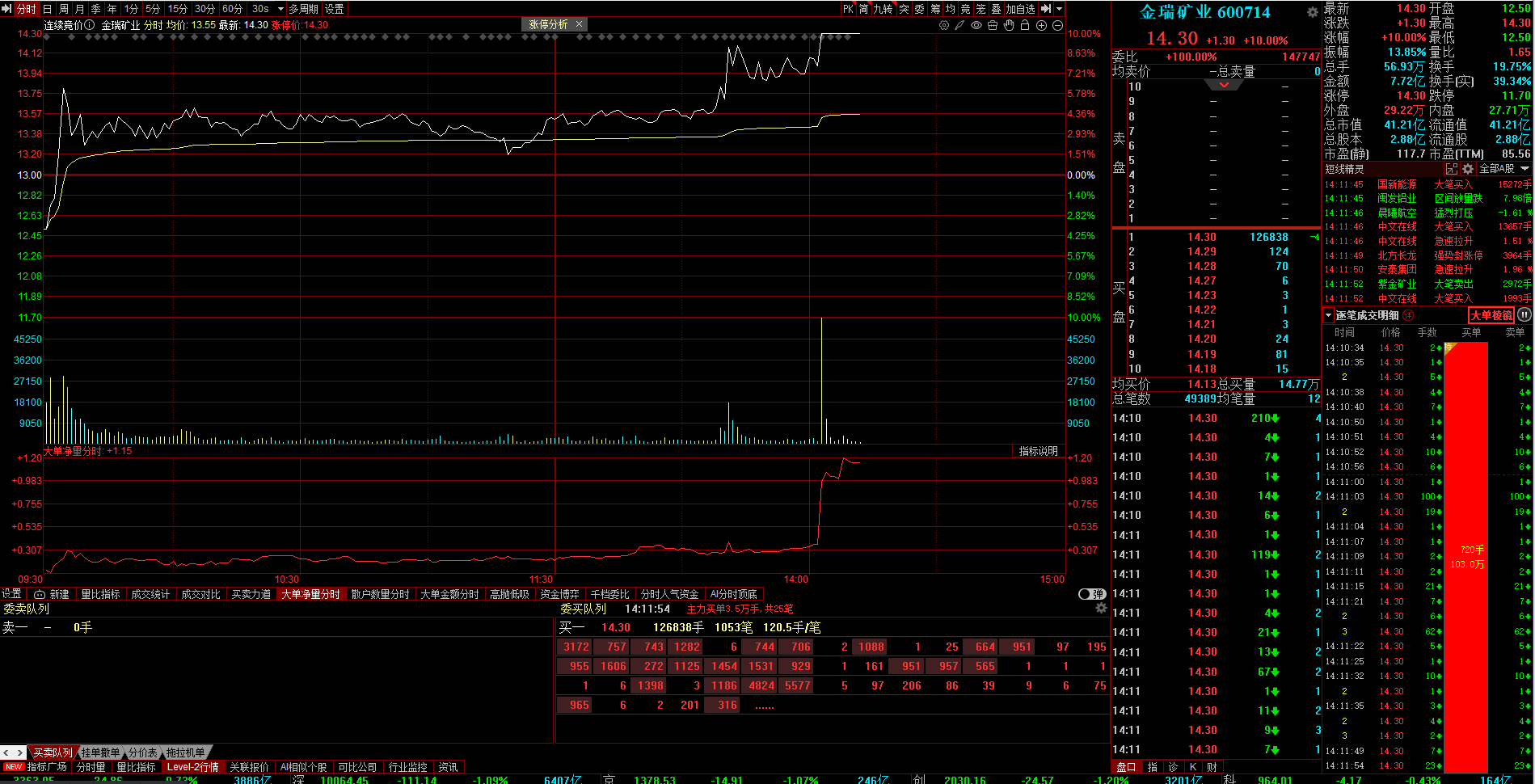Select the hand pan tool icon
The width and height of the screenshot is (1535, 784).
[x=1009, y=25]
